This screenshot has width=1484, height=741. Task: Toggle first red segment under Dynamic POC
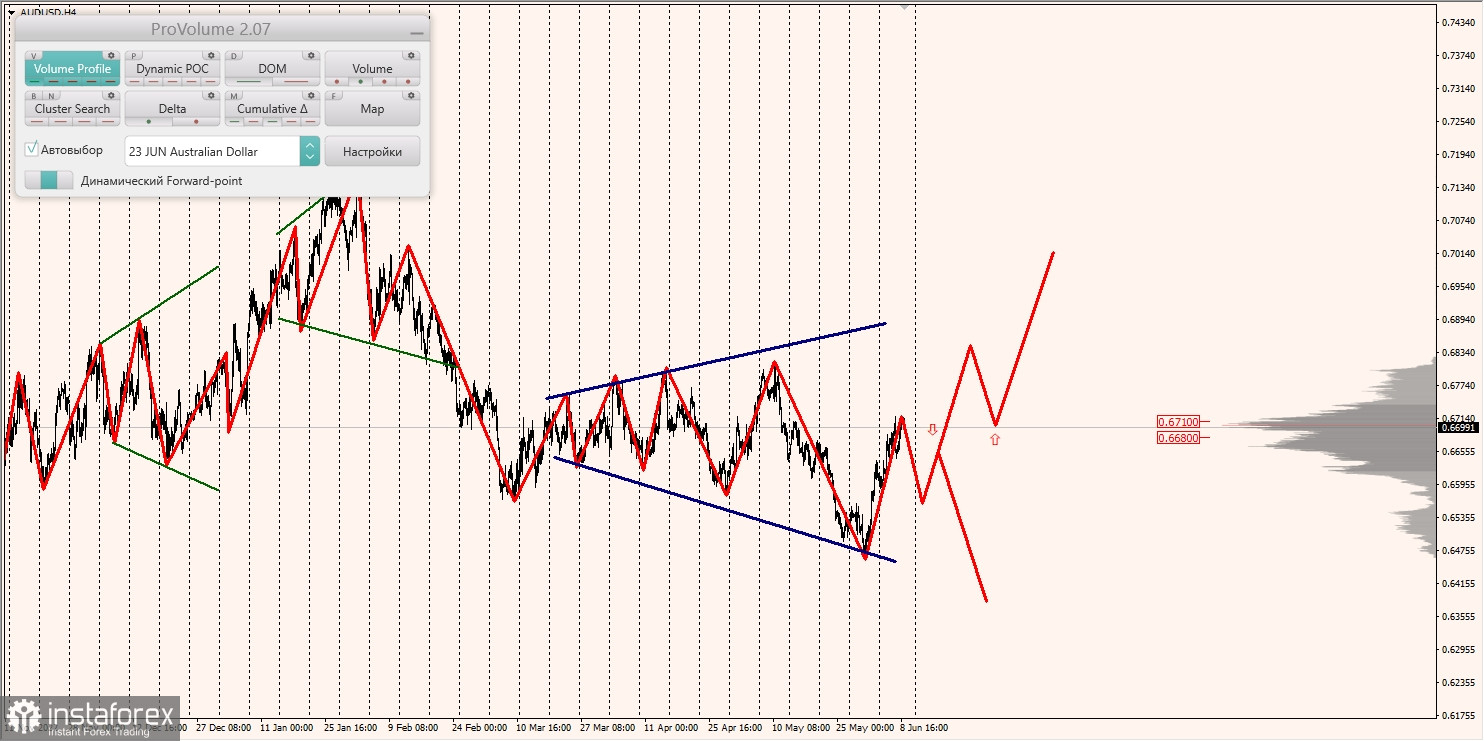click(x=134, y=81)
